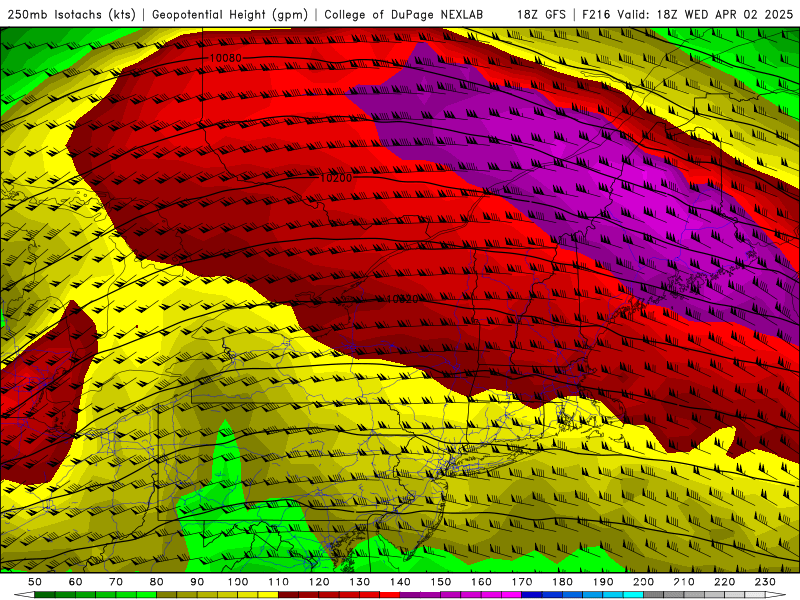Click the 10080 height contour label
This screenshot has height=600, width=800.
pyautogui.click(x=226, y=58)
